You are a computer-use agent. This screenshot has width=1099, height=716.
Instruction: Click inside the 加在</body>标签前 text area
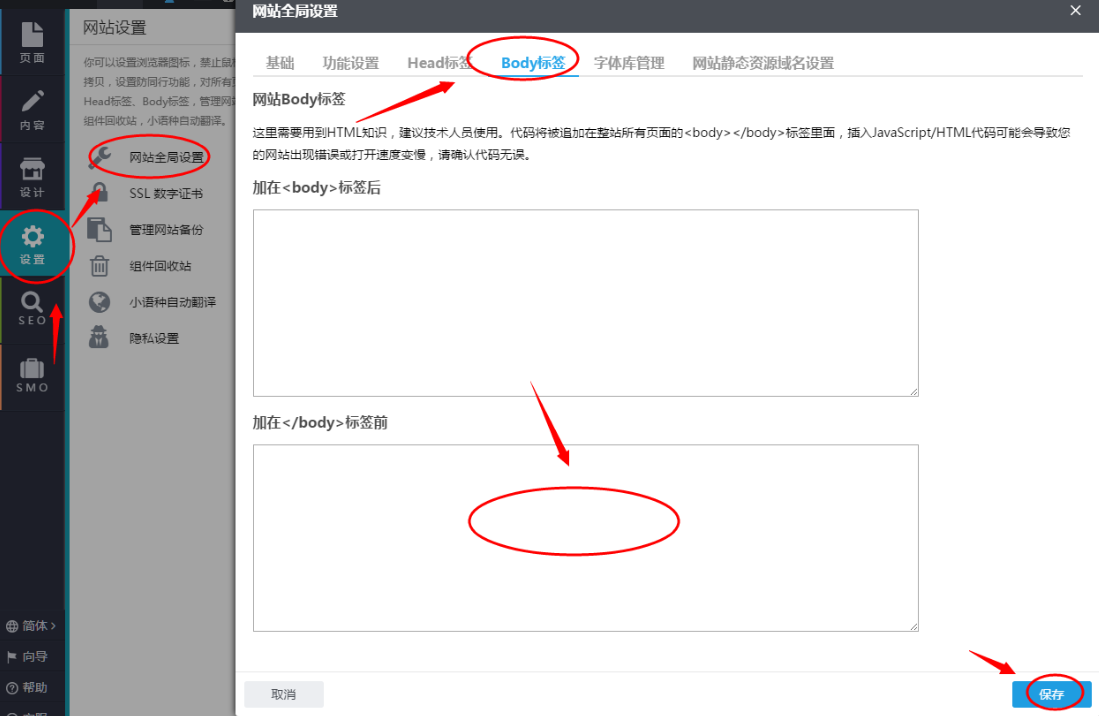point(585,537)
